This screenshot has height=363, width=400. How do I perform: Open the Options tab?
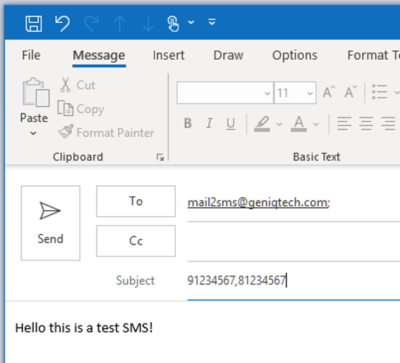[295, 55]
